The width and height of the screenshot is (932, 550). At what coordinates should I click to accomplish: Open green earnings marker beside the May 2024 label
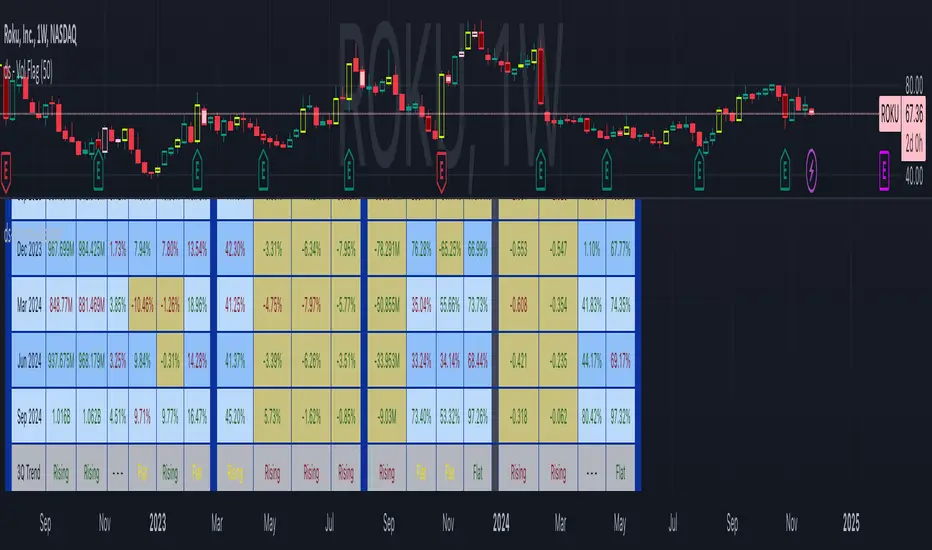point(606,171)
